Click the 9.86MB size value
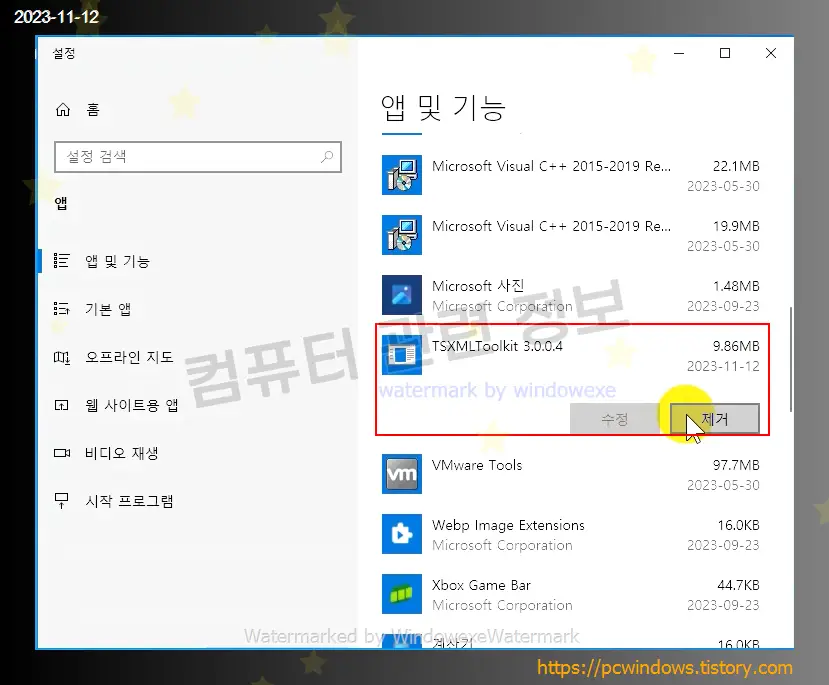Image resolution: width=829 pixels, height=685 pixels. (736, 346)
